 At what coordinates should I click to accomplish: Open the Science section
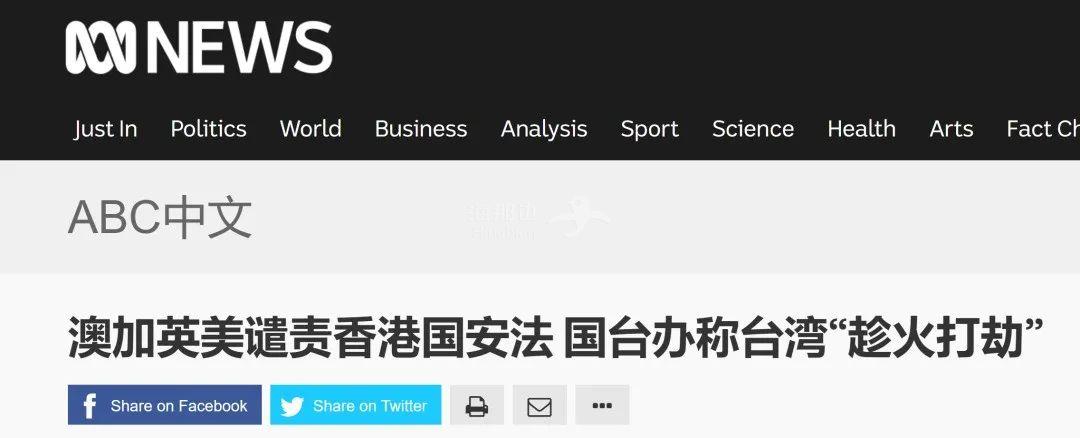(753, 129)
